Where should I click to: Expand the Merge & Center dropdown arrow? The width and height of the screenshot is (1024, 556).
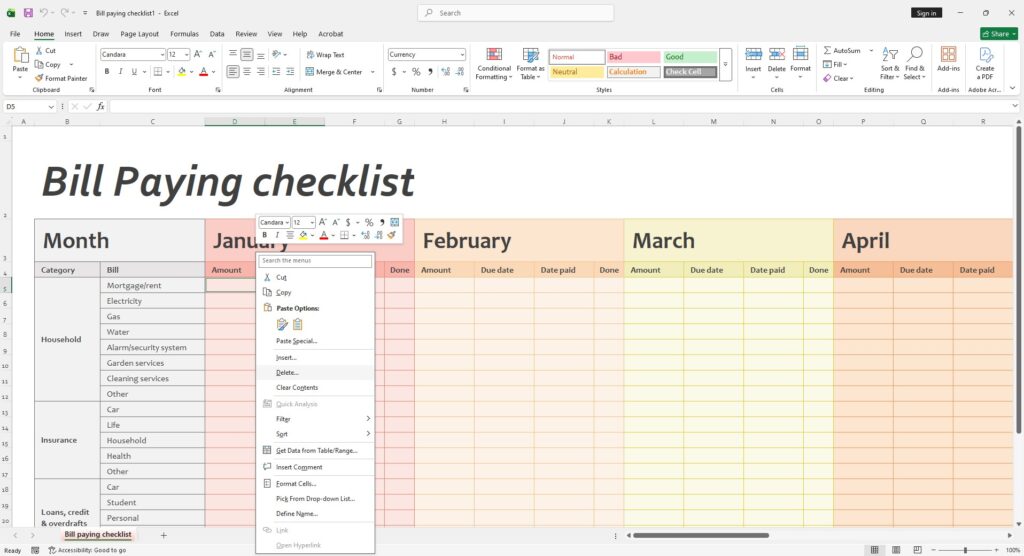(372, 72)
